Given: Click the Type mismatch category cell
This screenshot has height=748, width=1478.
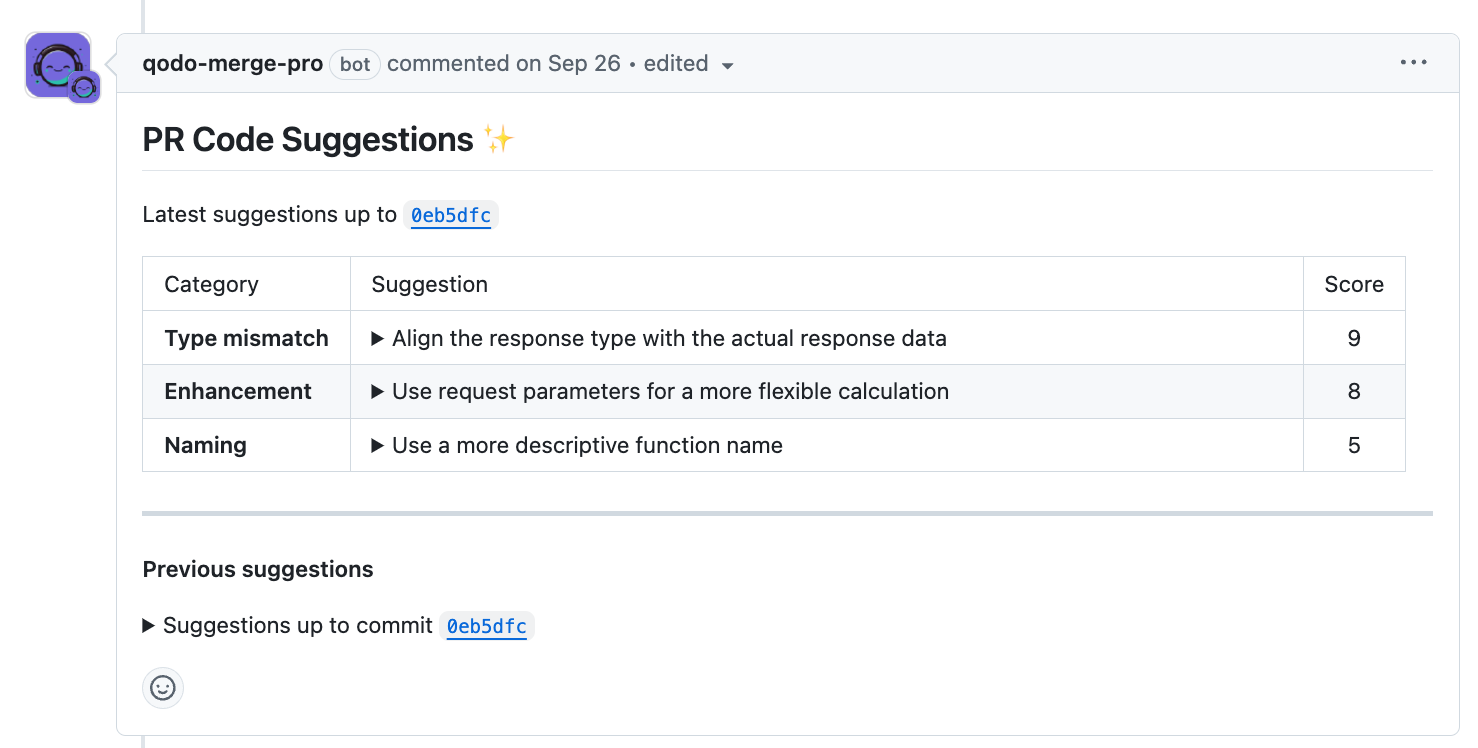Looking at the screenshot, I should click(246, 339).
